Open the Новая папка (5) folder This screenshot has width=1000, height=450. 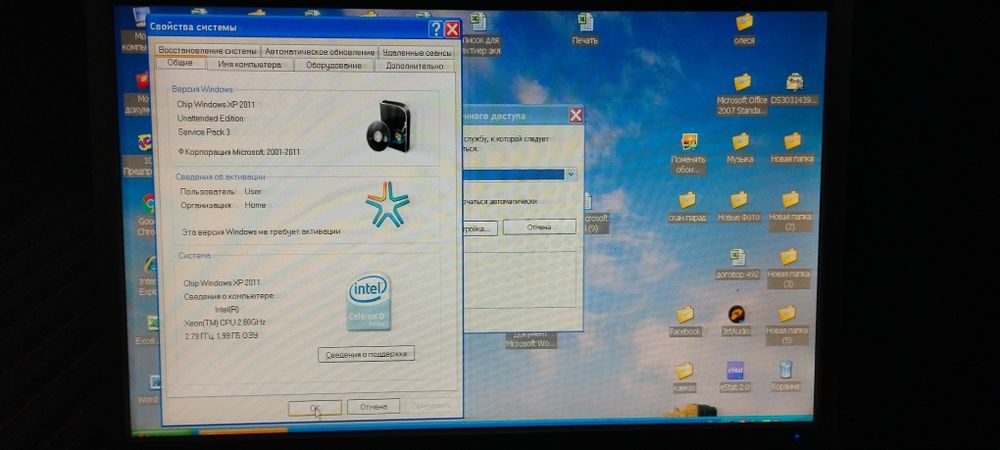coord(787,314)
